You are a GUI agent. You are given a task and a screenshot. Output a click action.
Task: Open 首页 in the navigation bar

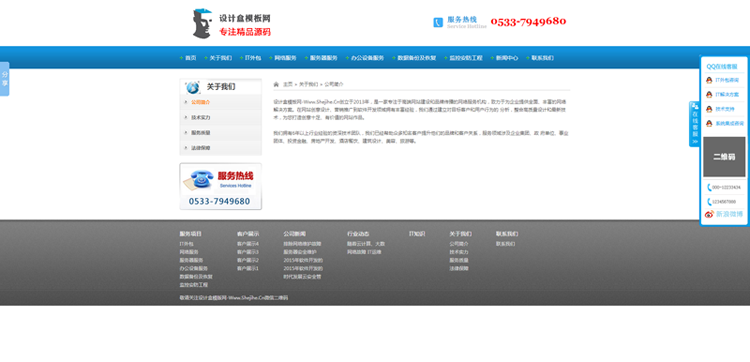(x=191, y=58)
